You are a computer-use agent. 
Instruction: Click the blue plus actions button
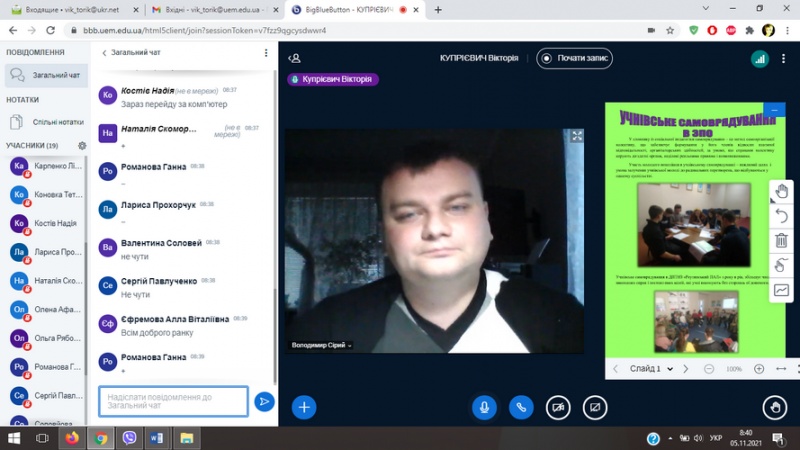pos(304,407)
